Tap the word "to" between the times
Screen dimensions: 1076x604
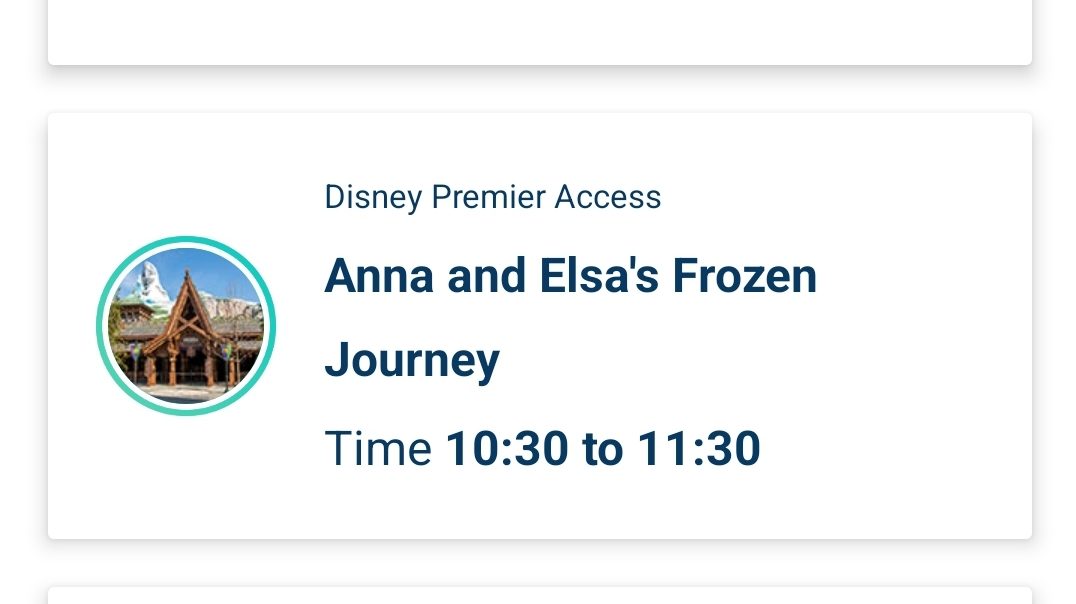pos(602,448)
